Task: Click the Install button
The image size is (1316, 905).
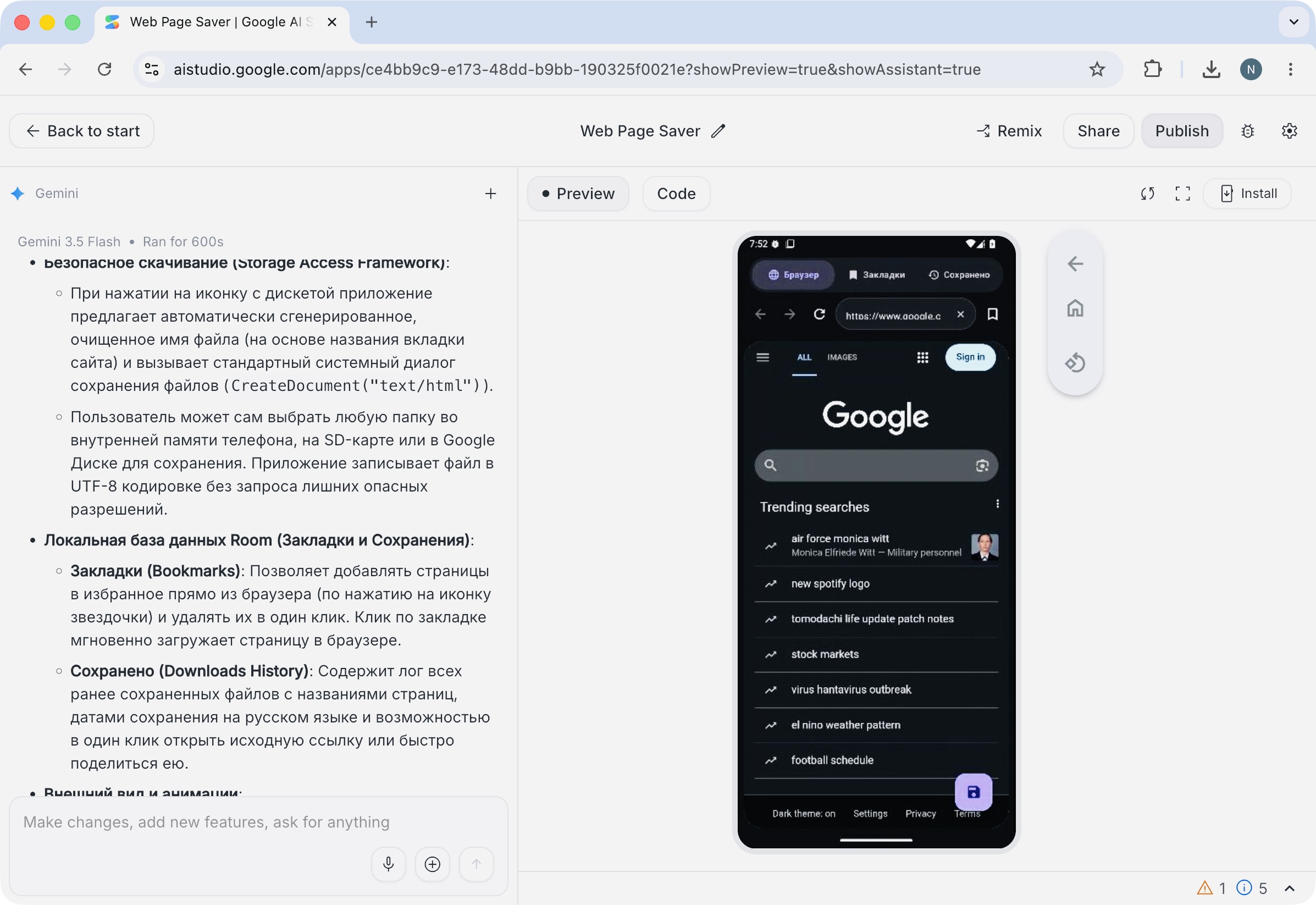Action: pyautogui.click(x=1248, y=194)
